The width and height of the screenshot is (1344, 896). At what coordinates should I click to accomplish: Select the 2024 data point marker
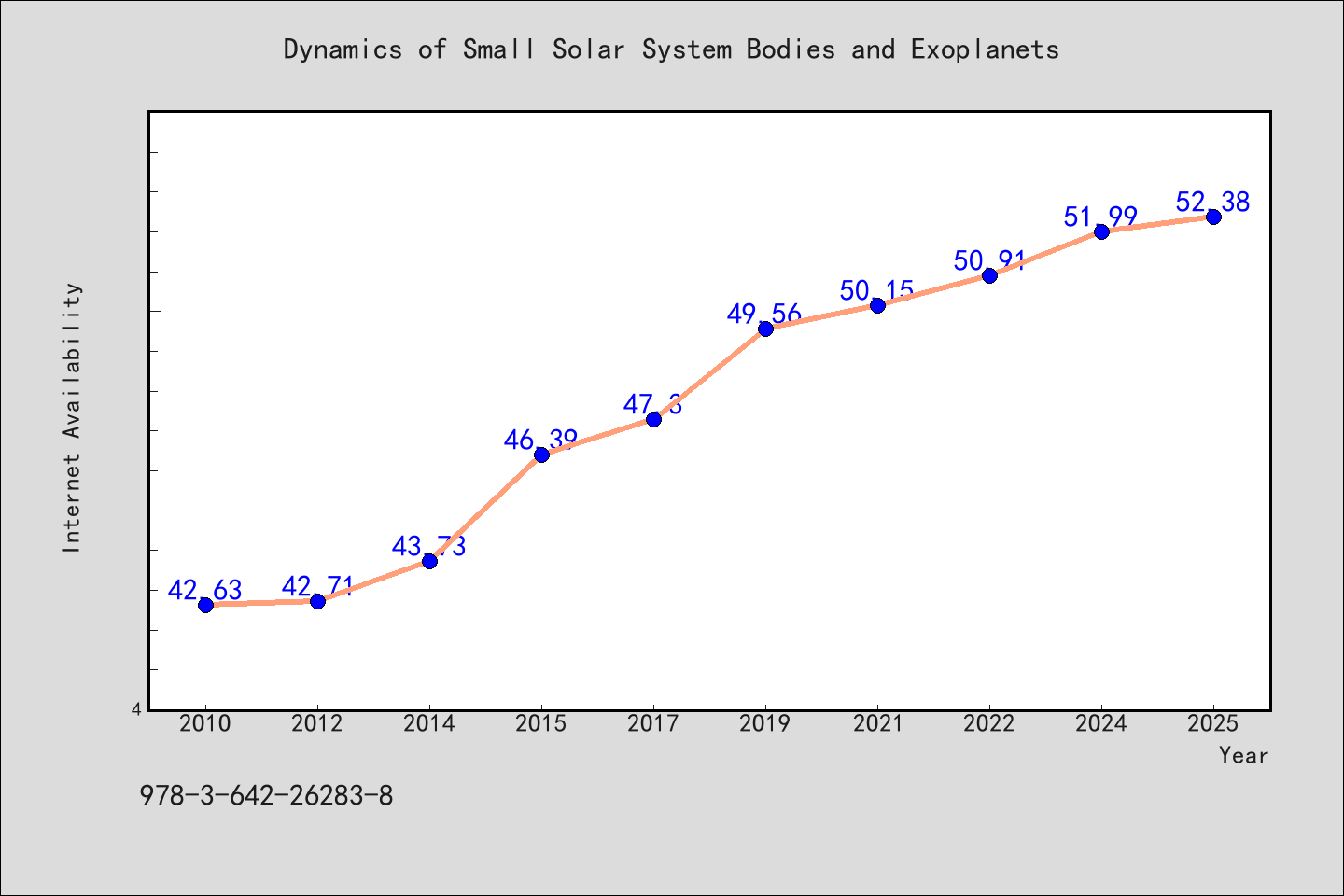pyautogui.click(x=1101, y=231)
